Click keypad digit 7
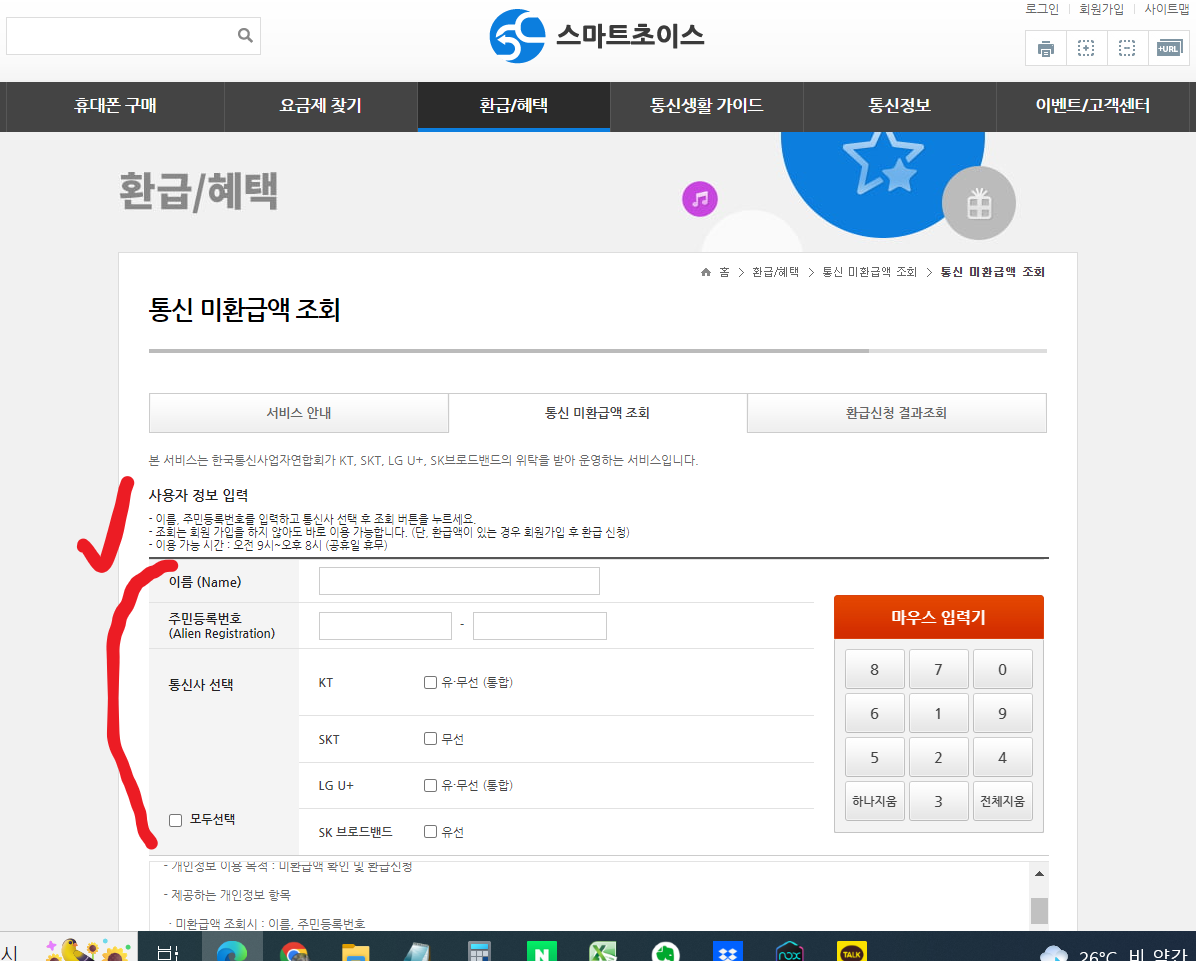This screenshot has height=961, width=1196. (x=939, y=669)
